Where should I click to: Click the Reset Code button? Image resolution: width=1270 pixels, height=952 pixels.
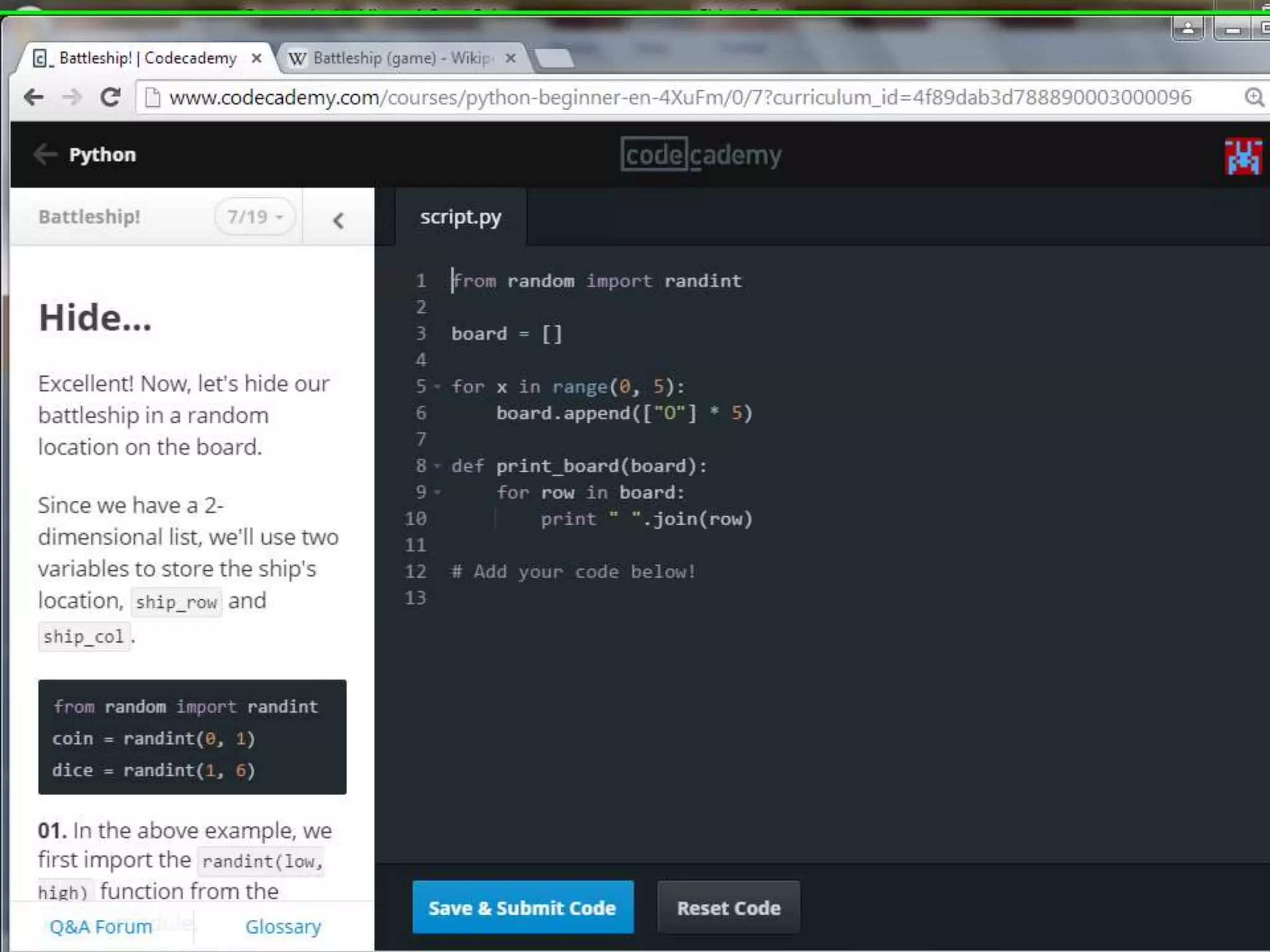728,908
